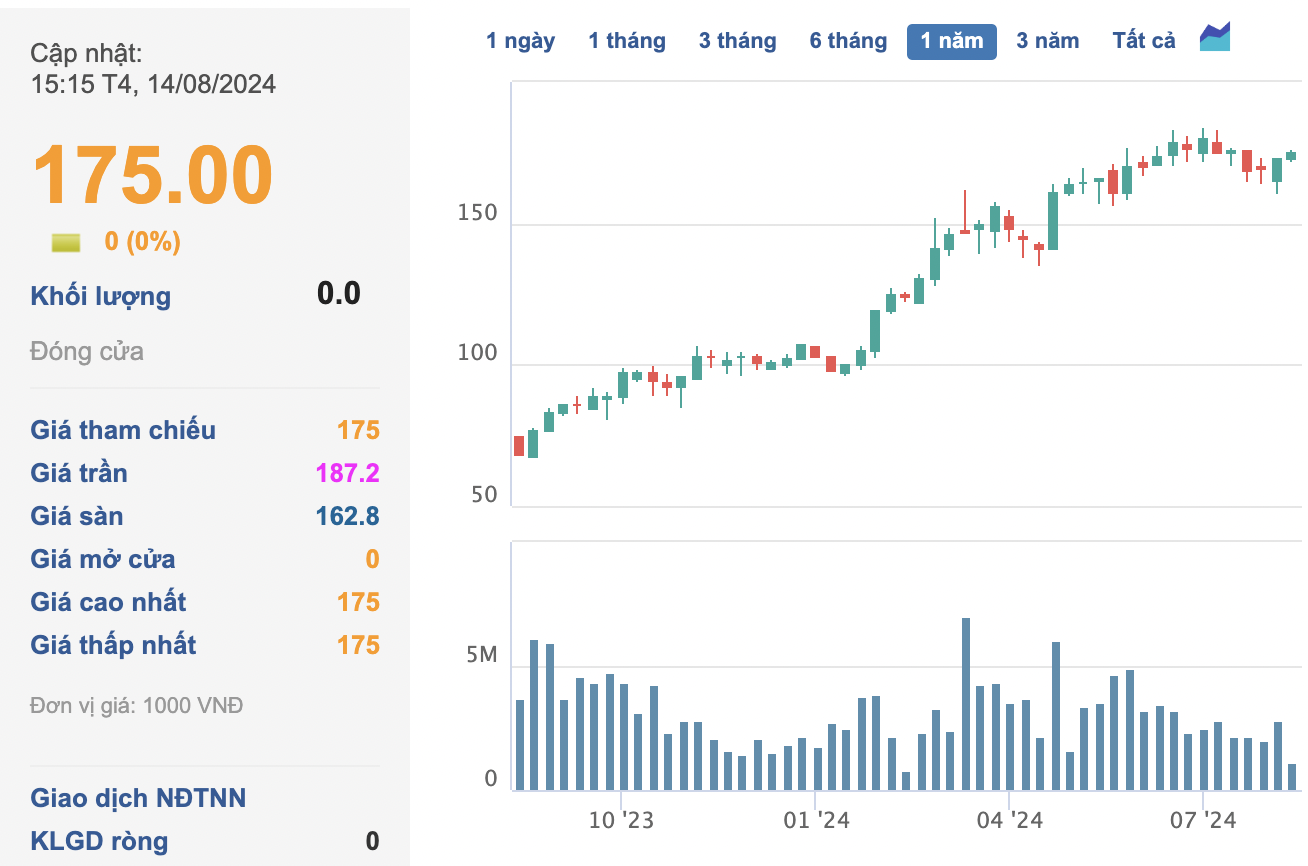
Task: Click the '10 '23' x-axis date label
Action: pyautogui.click(x=620, y=820)
